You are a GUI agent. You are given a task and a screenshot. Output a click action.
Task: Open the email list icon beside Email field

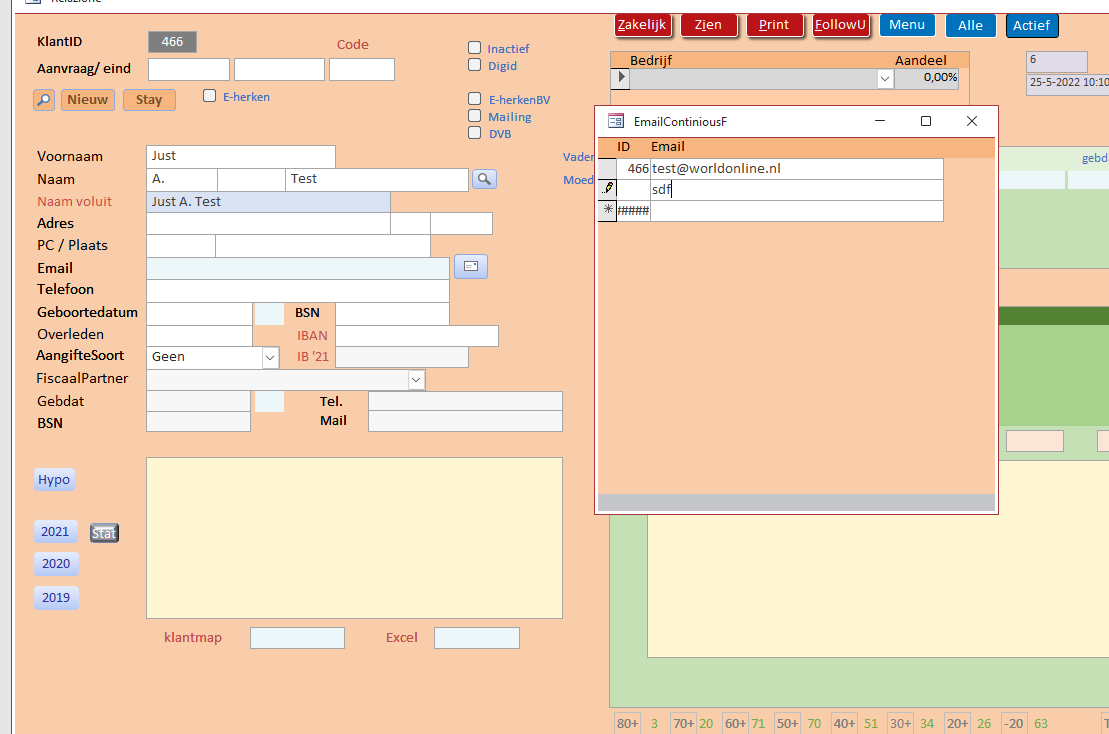[471, 267]
